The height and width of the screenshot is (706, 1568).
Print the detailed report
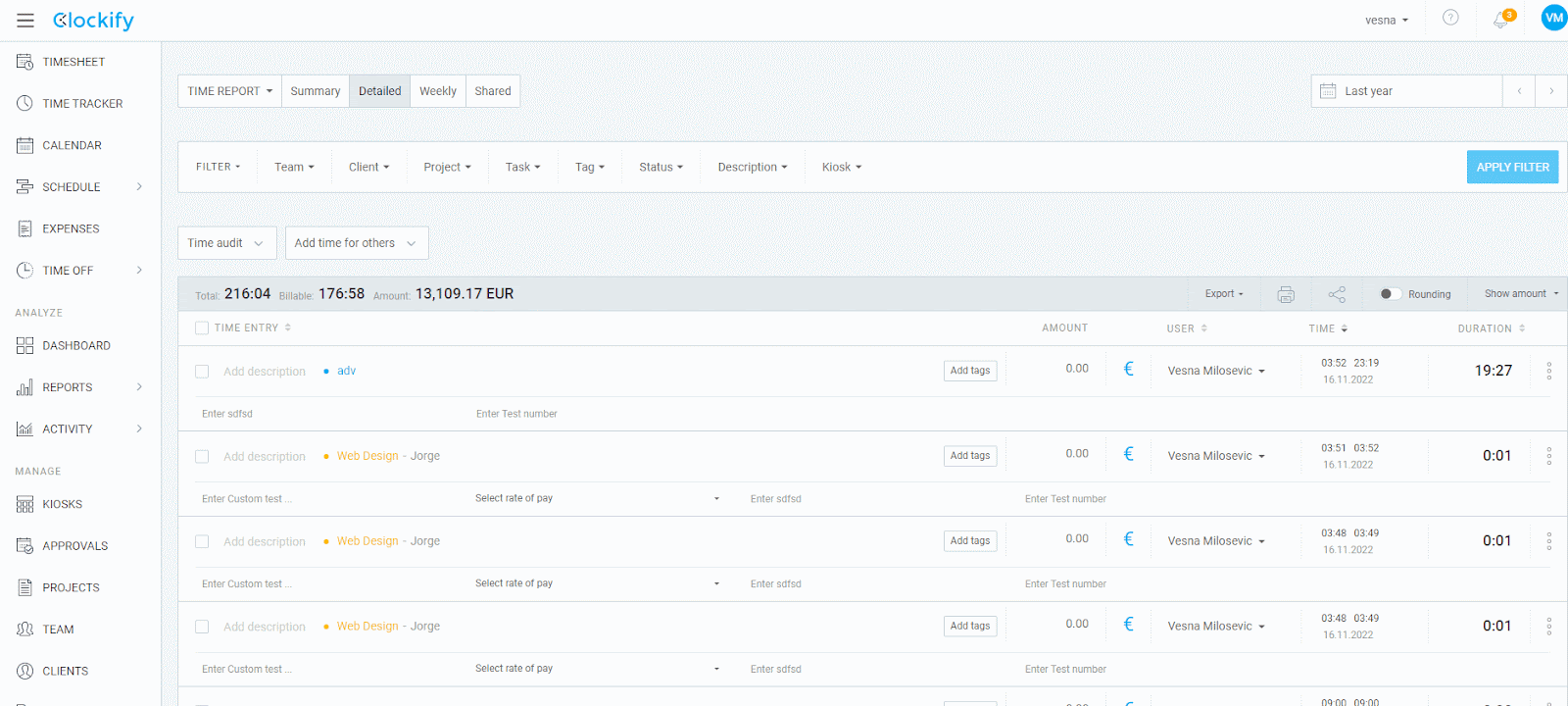point(1286,294)
